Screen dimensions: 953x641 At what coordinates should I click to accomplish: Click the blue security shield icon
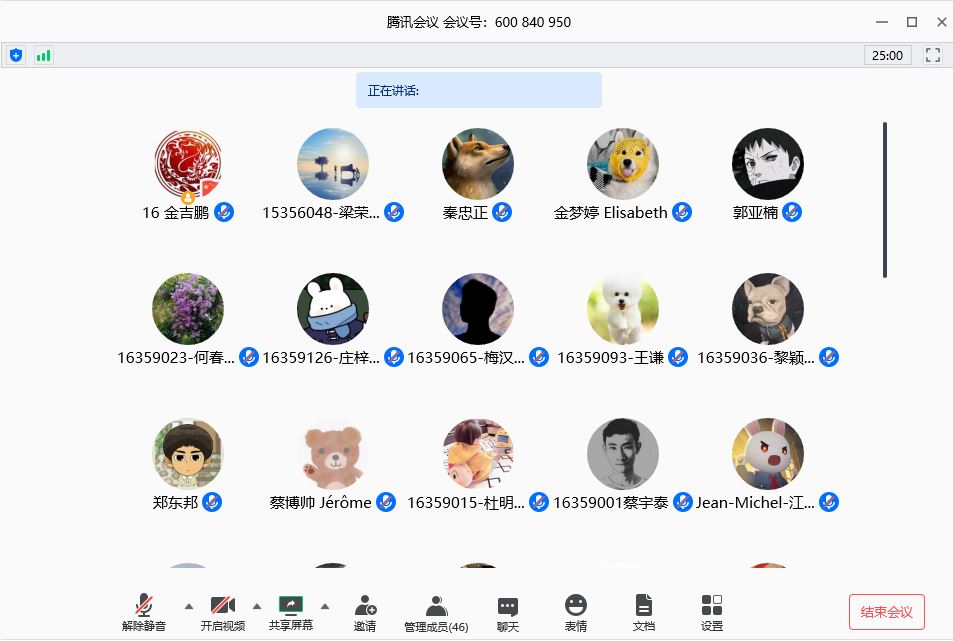16,56
